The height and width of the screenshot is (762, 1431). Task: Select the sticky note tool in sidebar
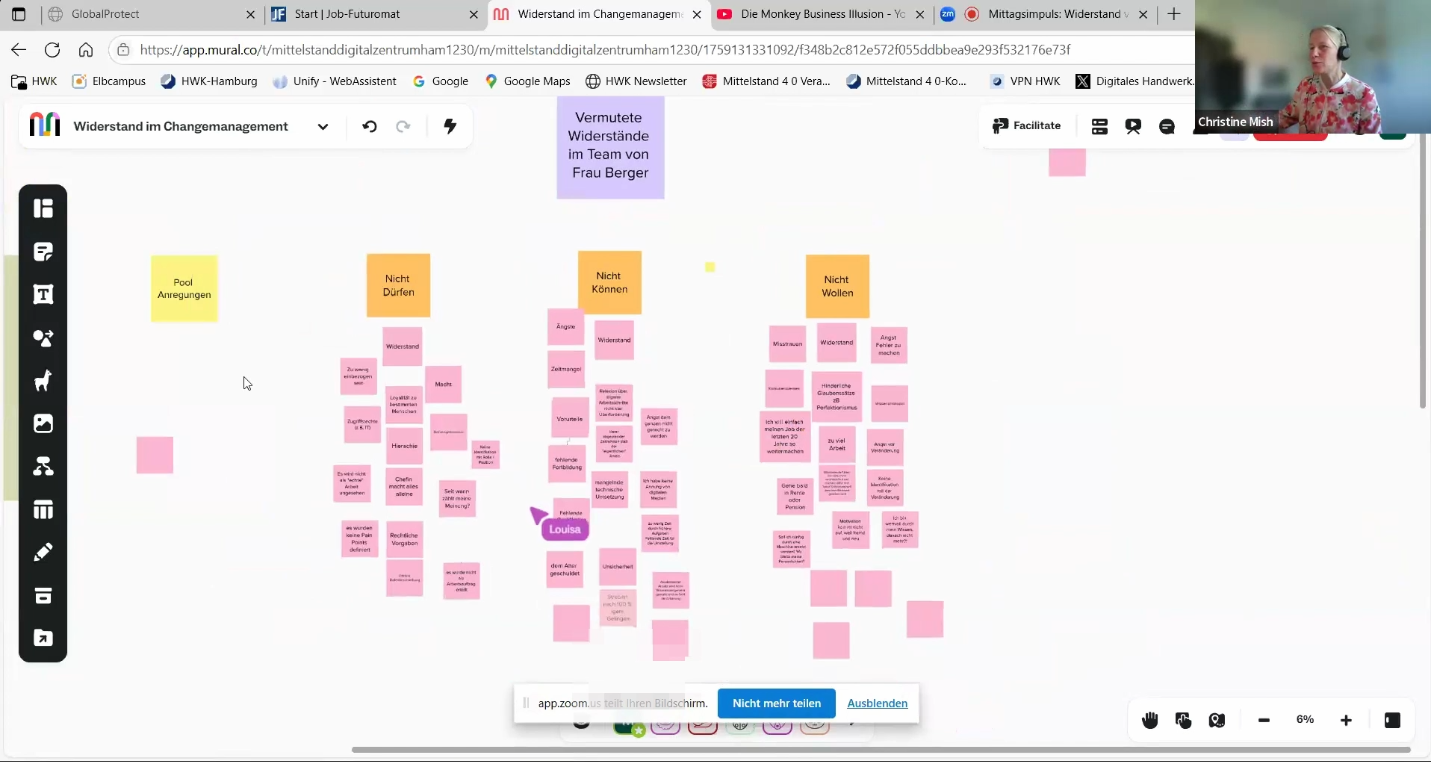(43, 252)
